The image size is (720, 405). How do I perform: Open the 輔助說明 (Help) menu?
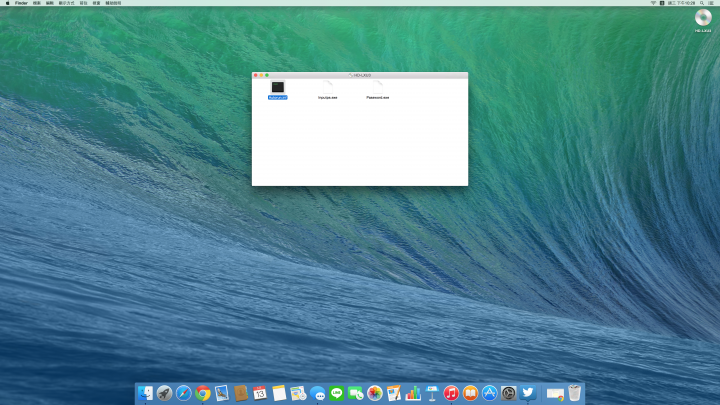[113, 3]
